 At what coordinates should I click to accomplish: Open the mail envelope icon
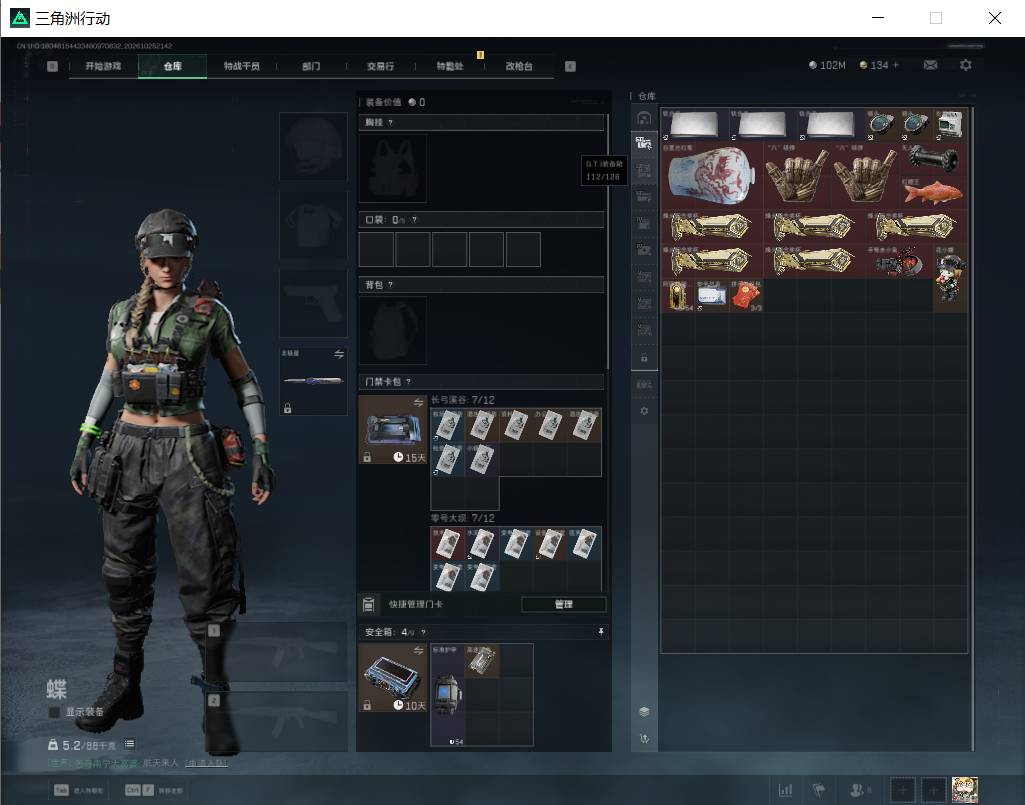[930, 65]
